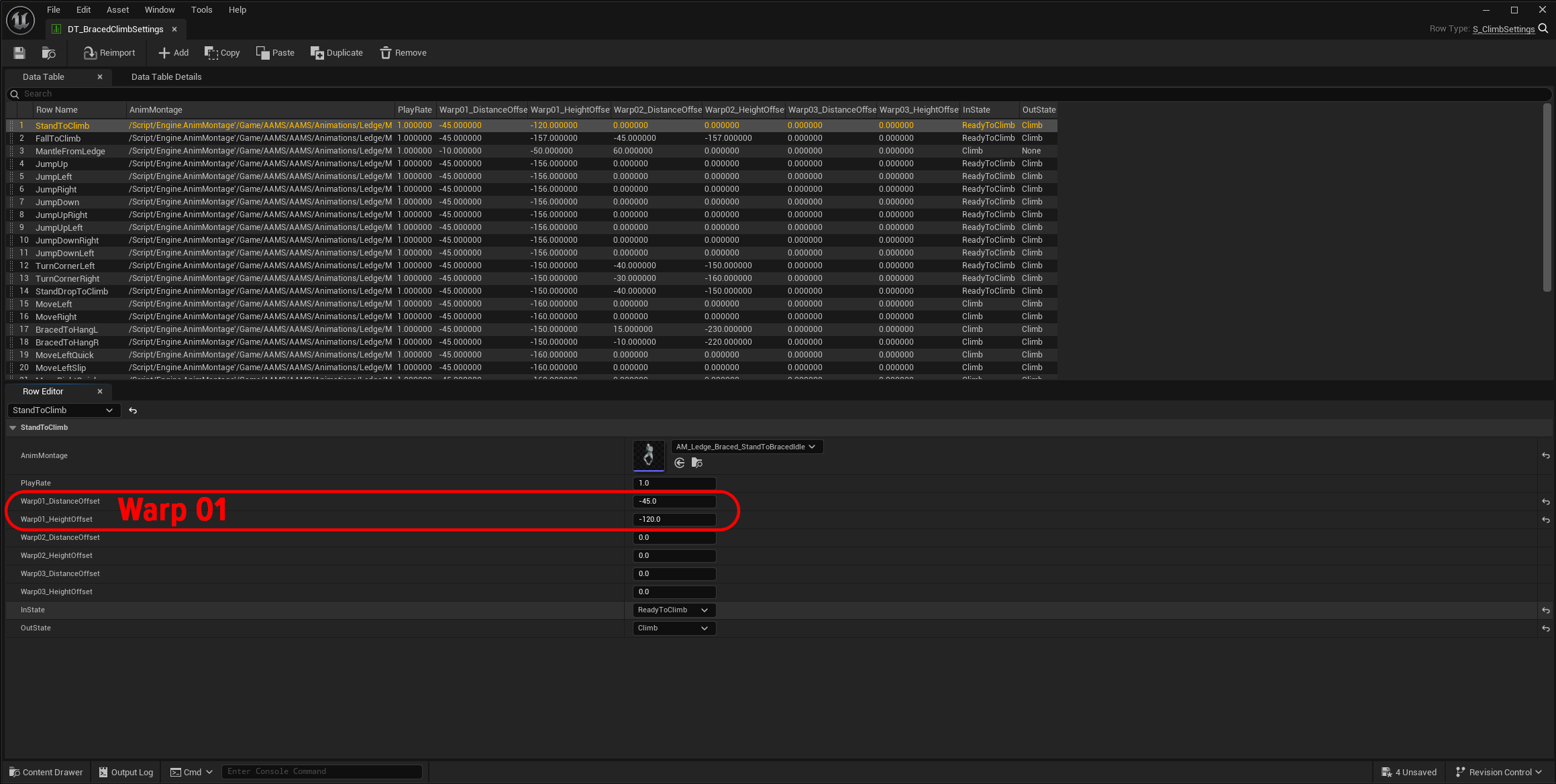Click the Reimport icon
The height and width of the screenshot is (784, 1556).
tap(89, 52)
